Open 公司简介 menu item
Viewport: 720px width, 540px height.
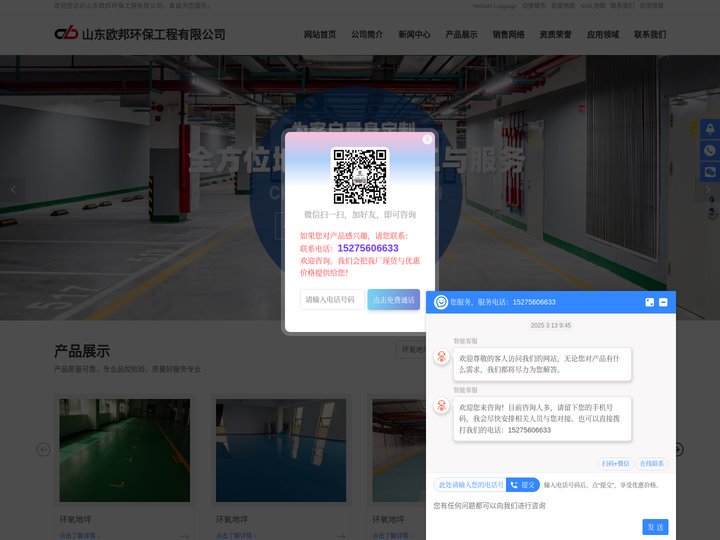(x=367, y=34)
